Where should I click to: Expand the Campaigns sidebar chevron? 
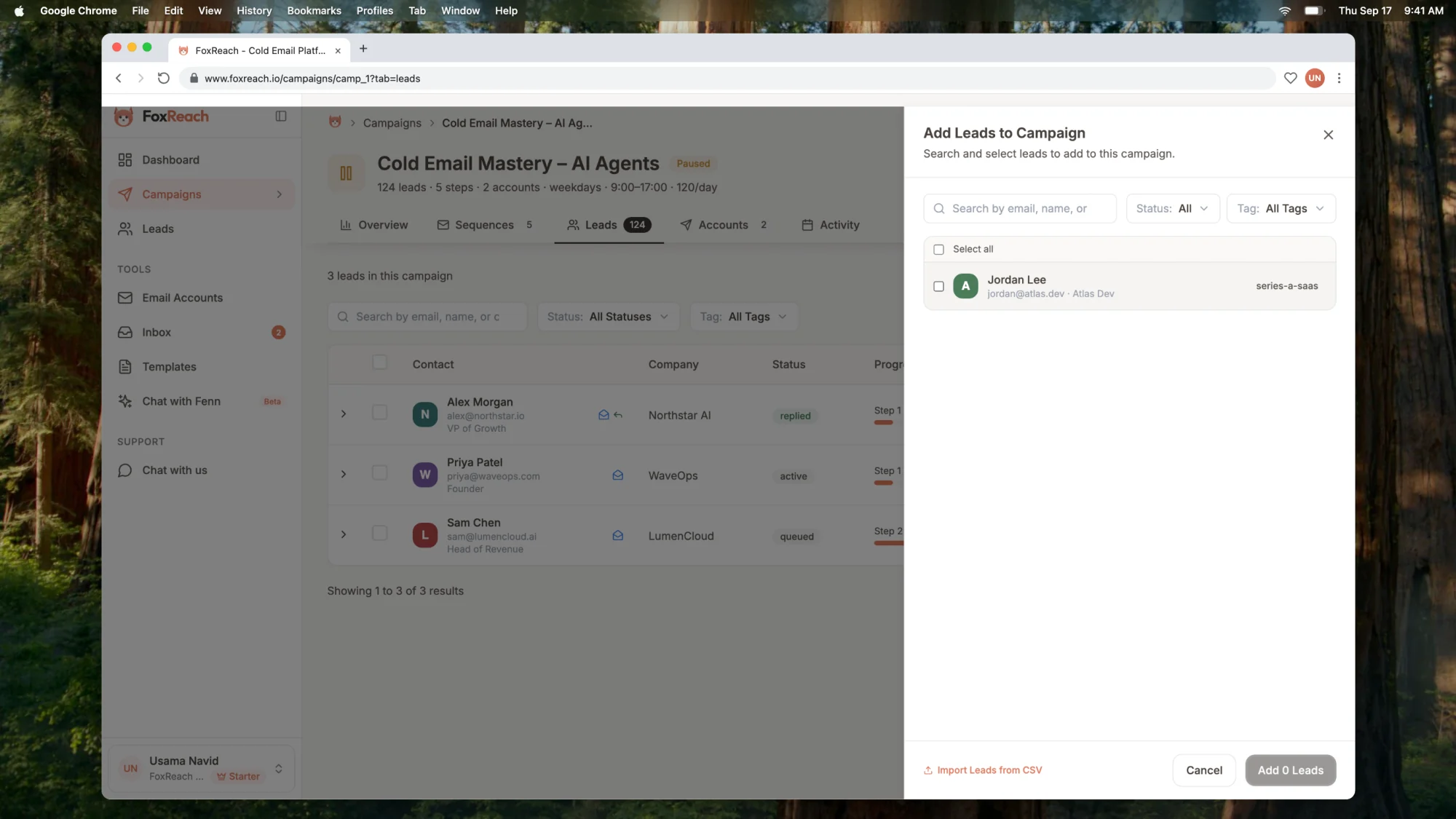pos(279,194)
